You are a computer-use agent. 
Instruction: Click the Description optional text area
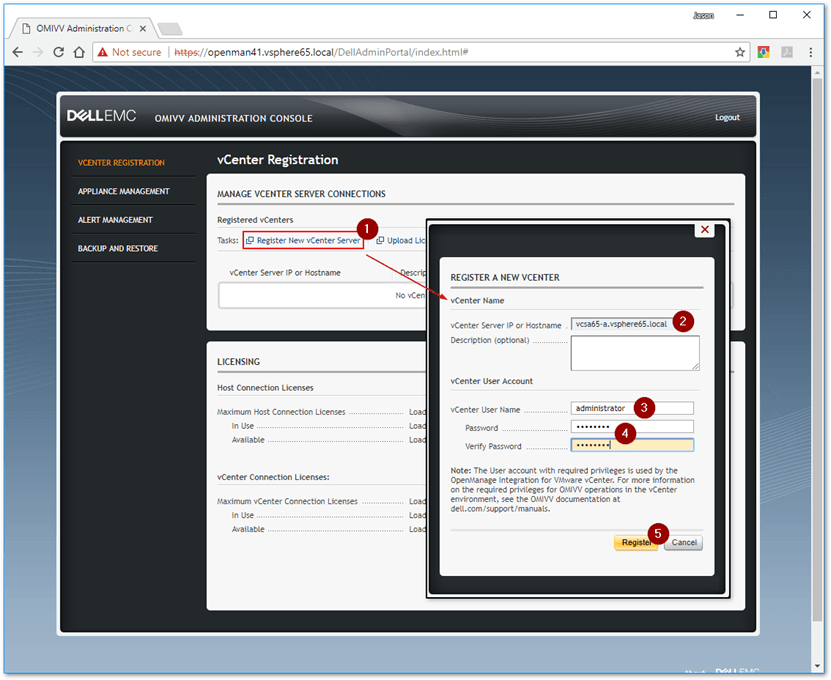[635, 353]
